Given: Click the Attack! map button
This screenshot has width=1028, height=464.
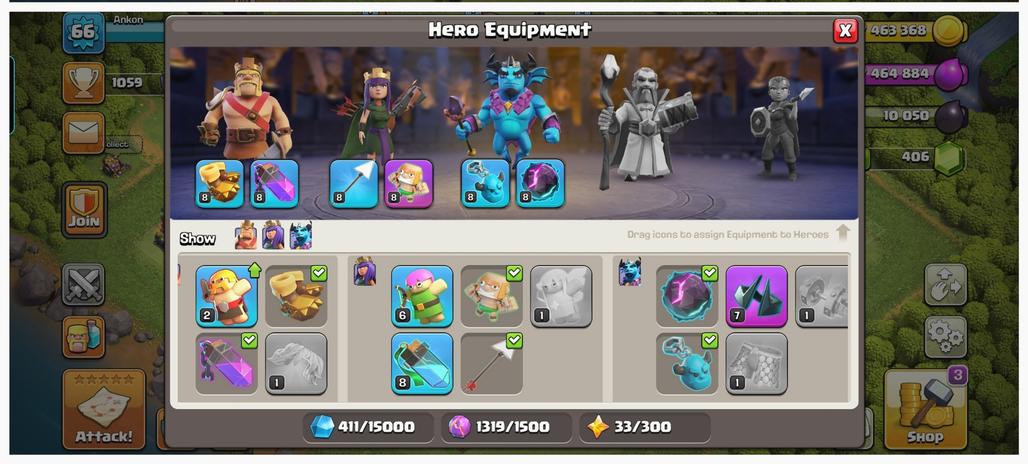Looking at the screenshot, I should 104,409.
